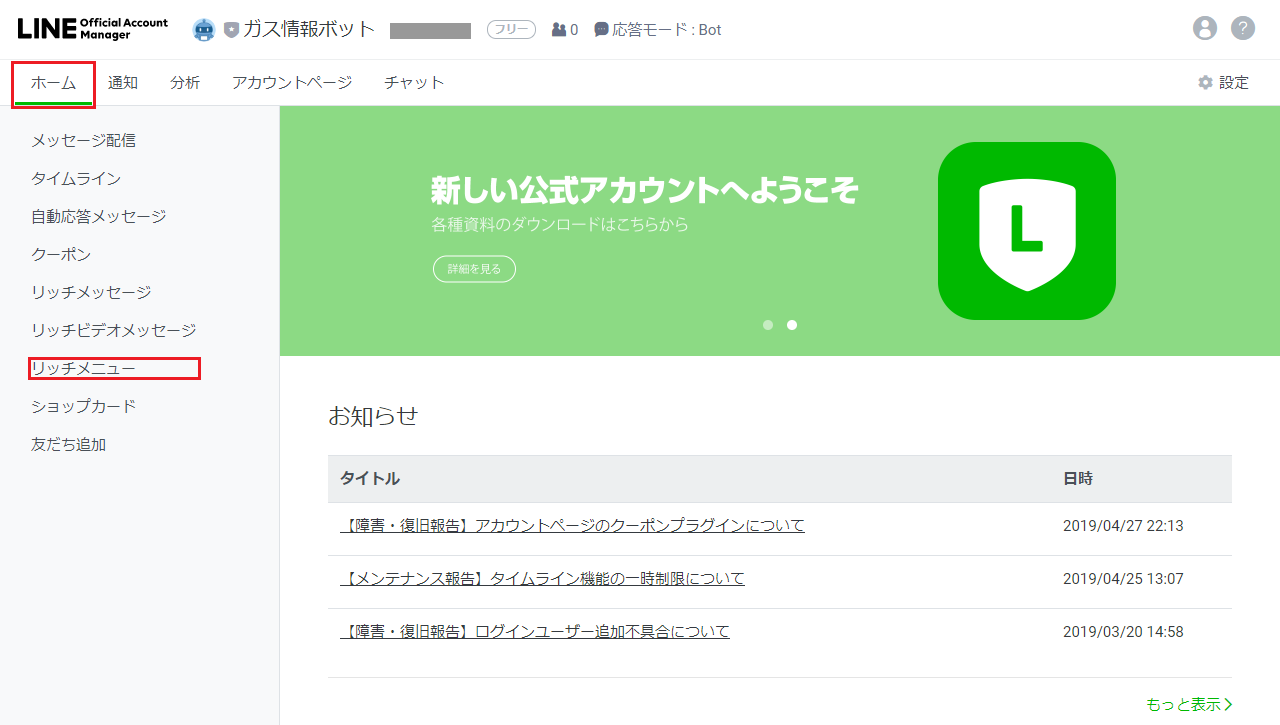Screen dimensions: 1280x725
Task: Click the shield badge beside the account name
Action: point(231,30)
